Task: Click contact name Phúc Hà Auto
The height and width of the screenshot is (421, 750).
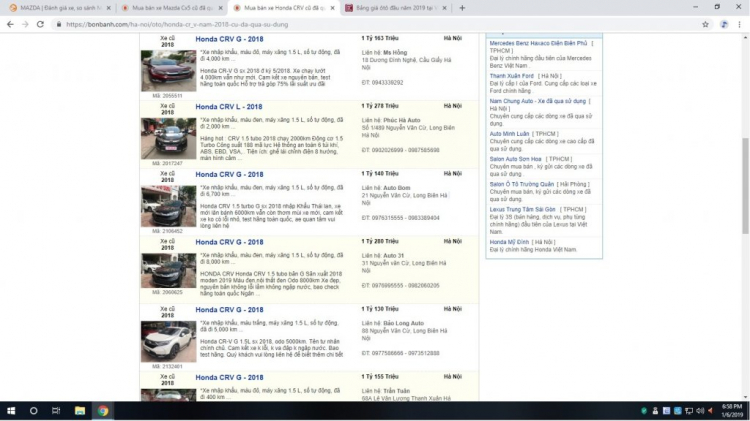Action: (x=402, y=121)
